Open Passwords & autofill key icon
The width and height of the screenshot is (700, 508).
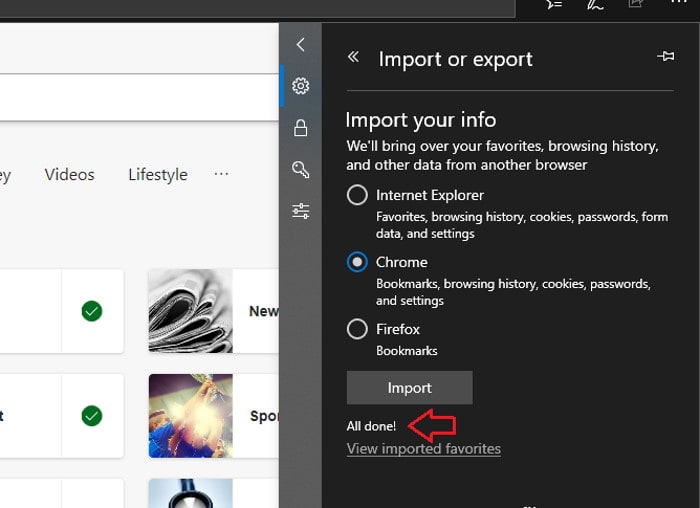[300, 170]
